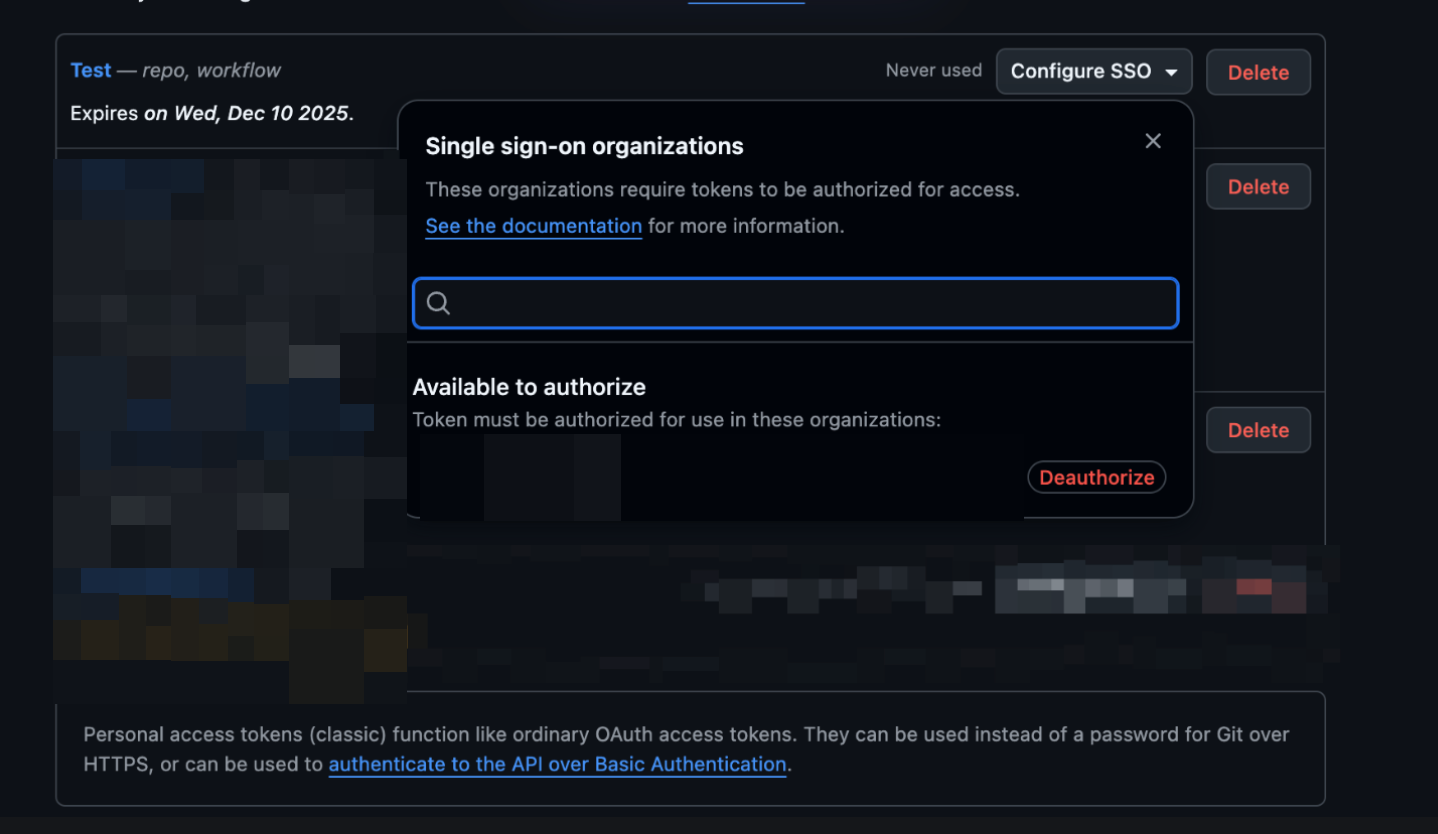Click the 'Token must be authorized' description text
The image size is (1438, 834).
(676, 420)
